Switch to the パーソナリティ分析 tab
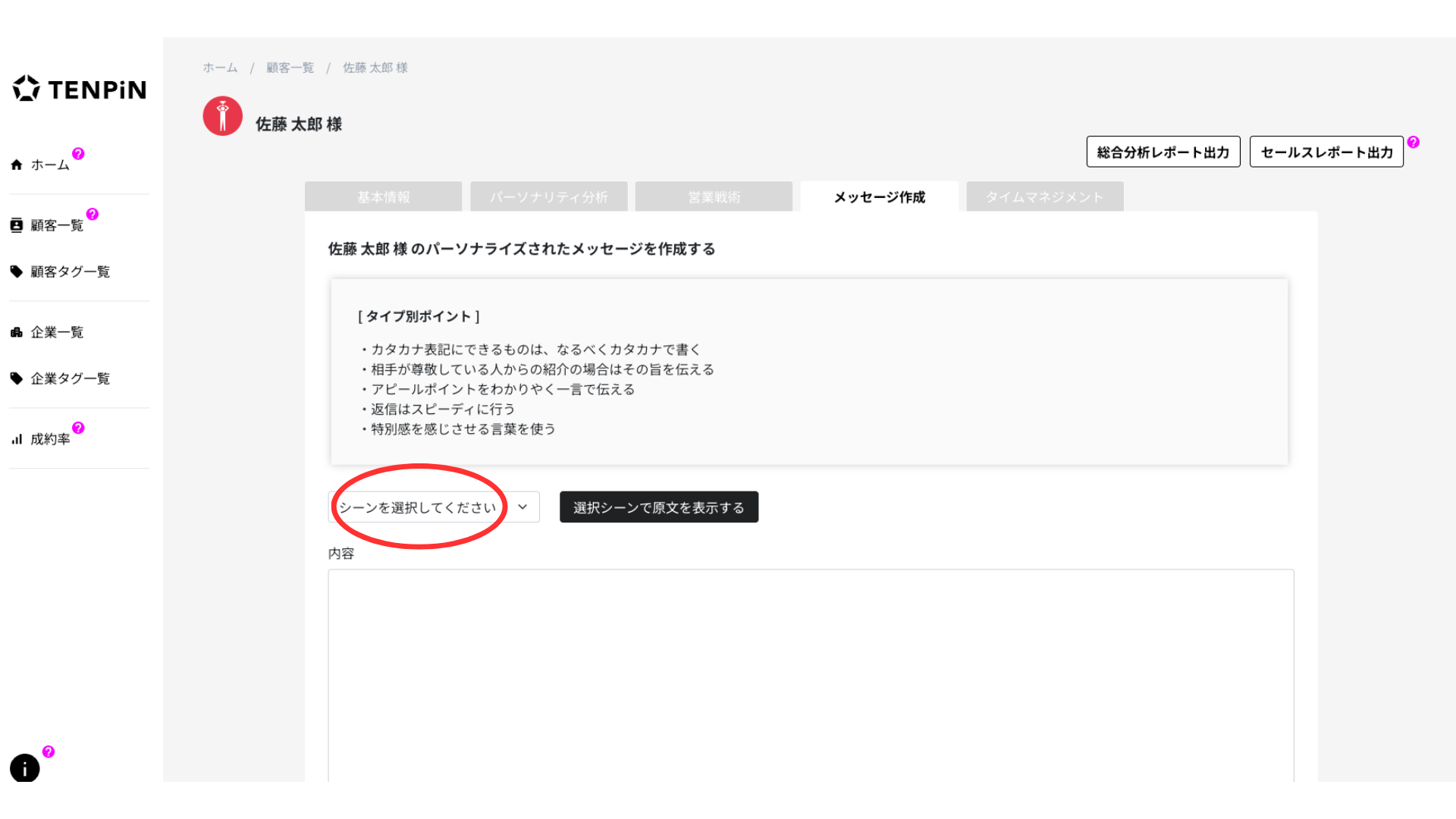 548,197
